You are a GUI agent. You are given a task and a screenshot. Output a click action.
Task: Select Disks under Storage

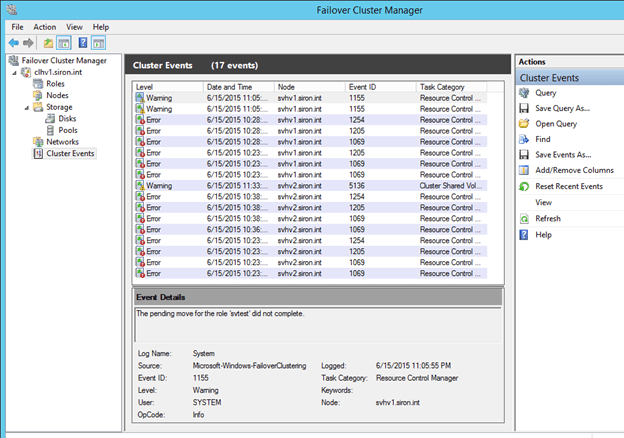(68, 118)
